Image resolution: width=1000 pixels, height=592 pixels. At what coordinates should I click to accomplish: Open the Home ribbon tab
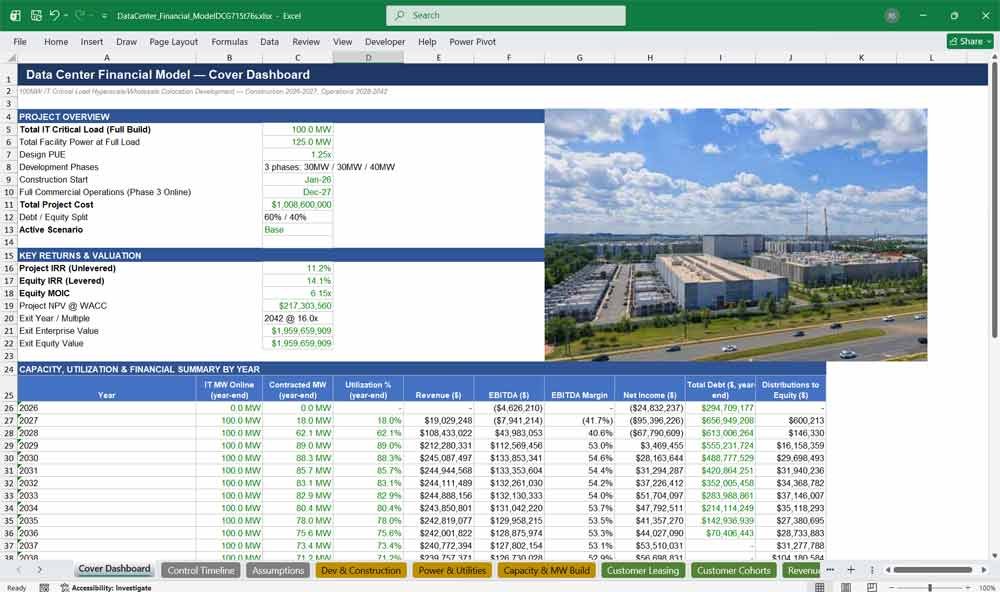pos(56,41)
